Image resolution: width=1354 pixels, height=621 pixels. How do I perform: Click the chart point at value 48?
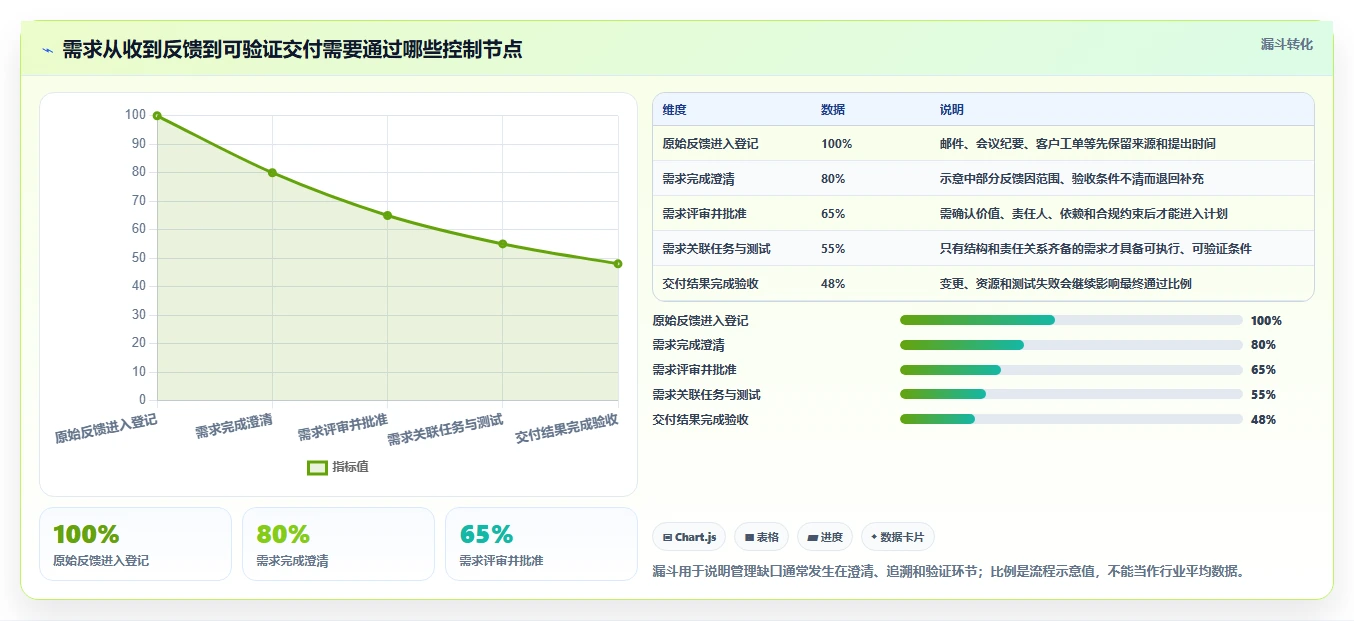(x=618, y=264)
